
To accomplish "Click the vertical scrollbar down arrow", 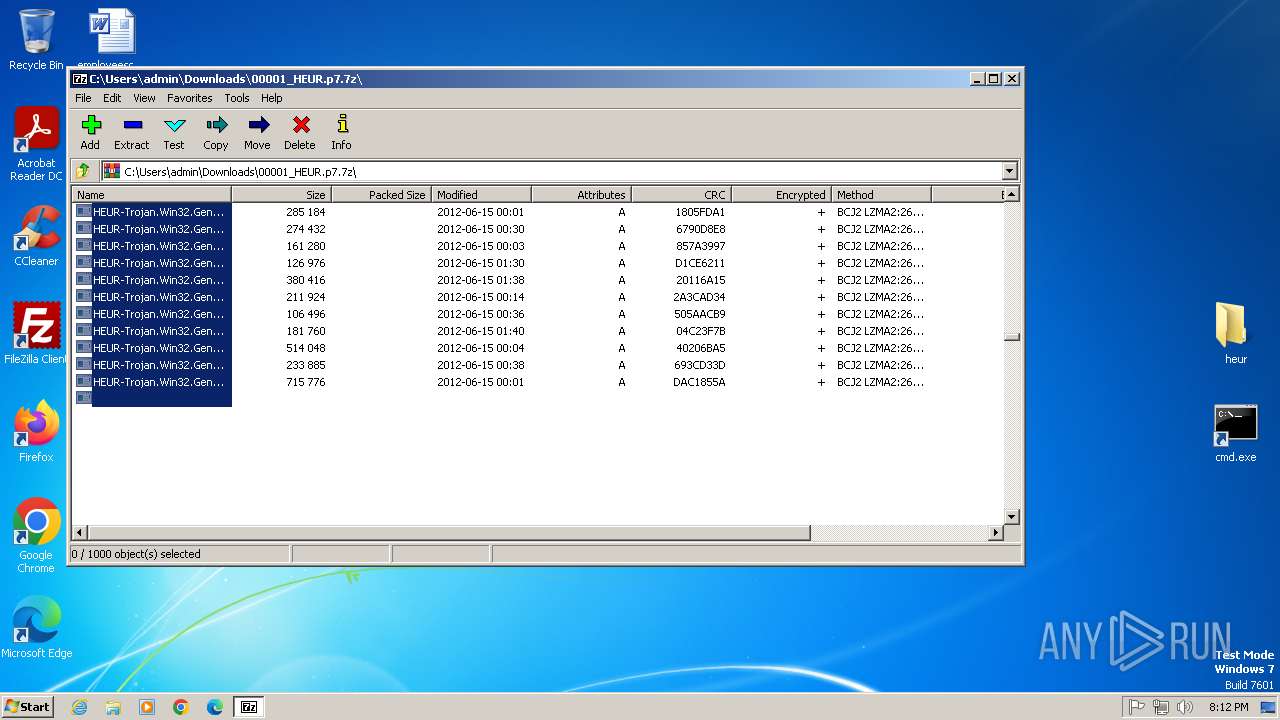I will (1011, 517).
